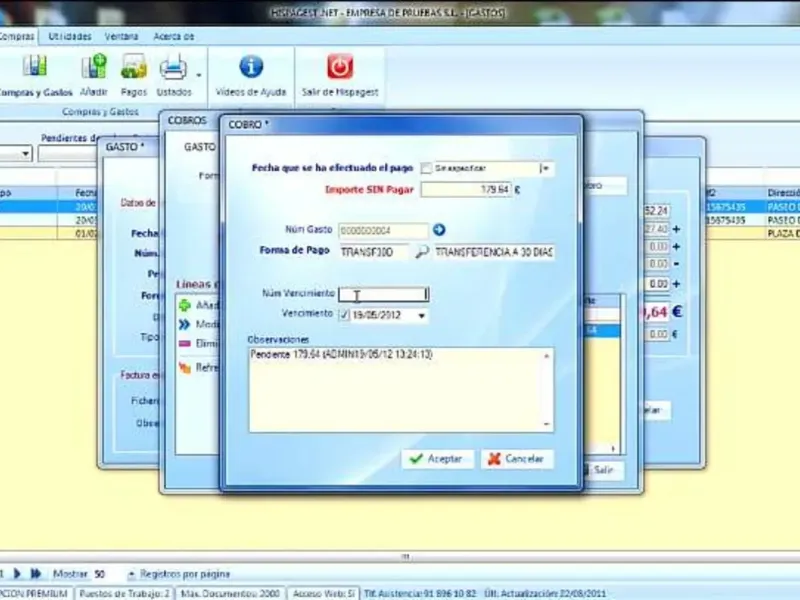Toggle payment date Sin especificar checkbox
Viewport: 800px width, 600px height.
pos(426,168)
